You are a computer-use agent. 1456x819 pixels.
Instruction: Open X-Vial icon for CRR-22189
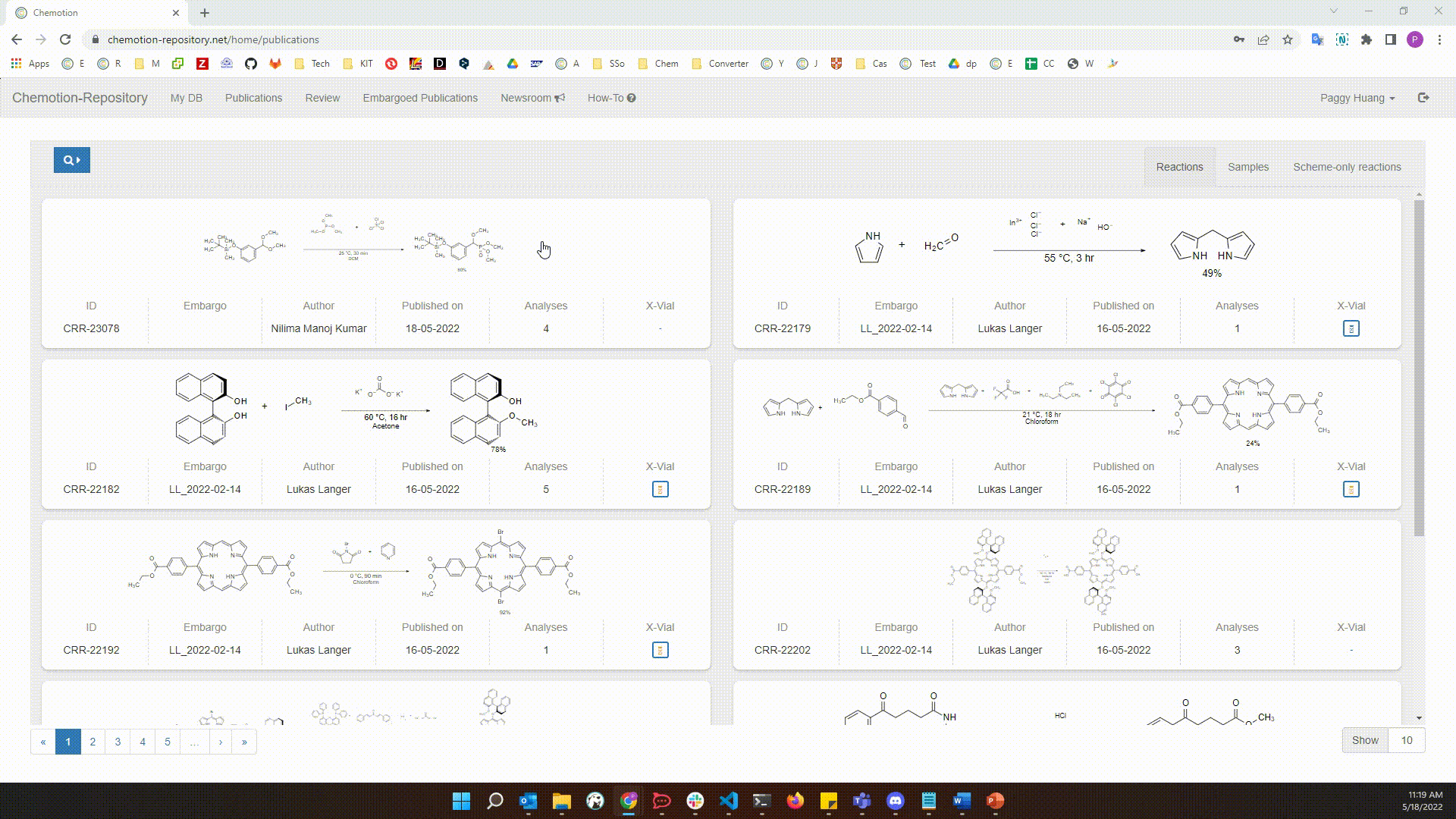pos(1351,489)
